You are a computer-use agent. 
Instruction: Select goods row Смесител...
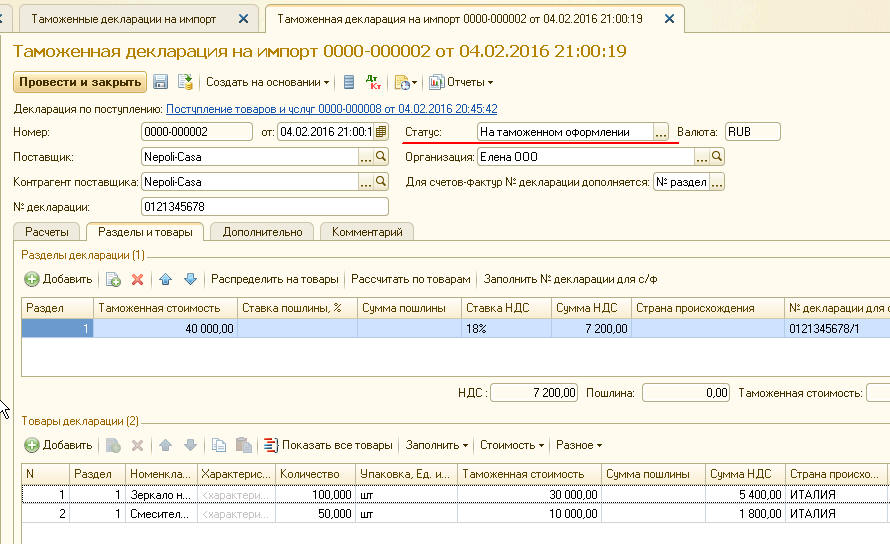[455, 514]
